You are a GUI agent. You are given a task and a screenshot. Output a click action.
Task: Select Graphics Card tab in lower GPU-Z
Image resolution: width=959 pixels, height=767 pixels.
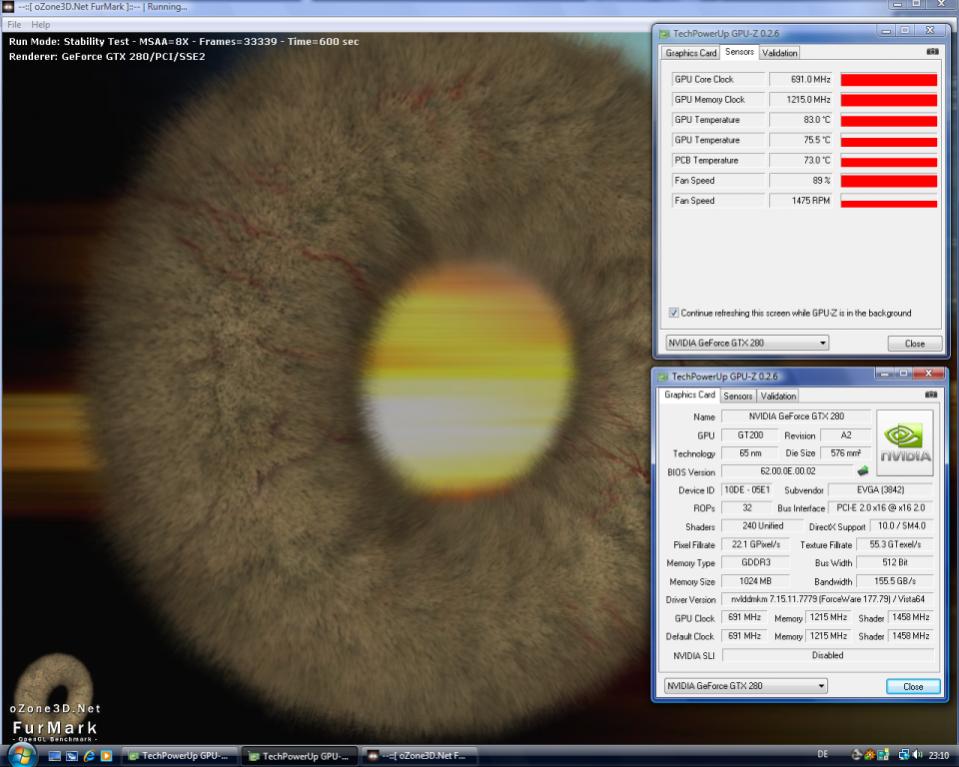689,395
